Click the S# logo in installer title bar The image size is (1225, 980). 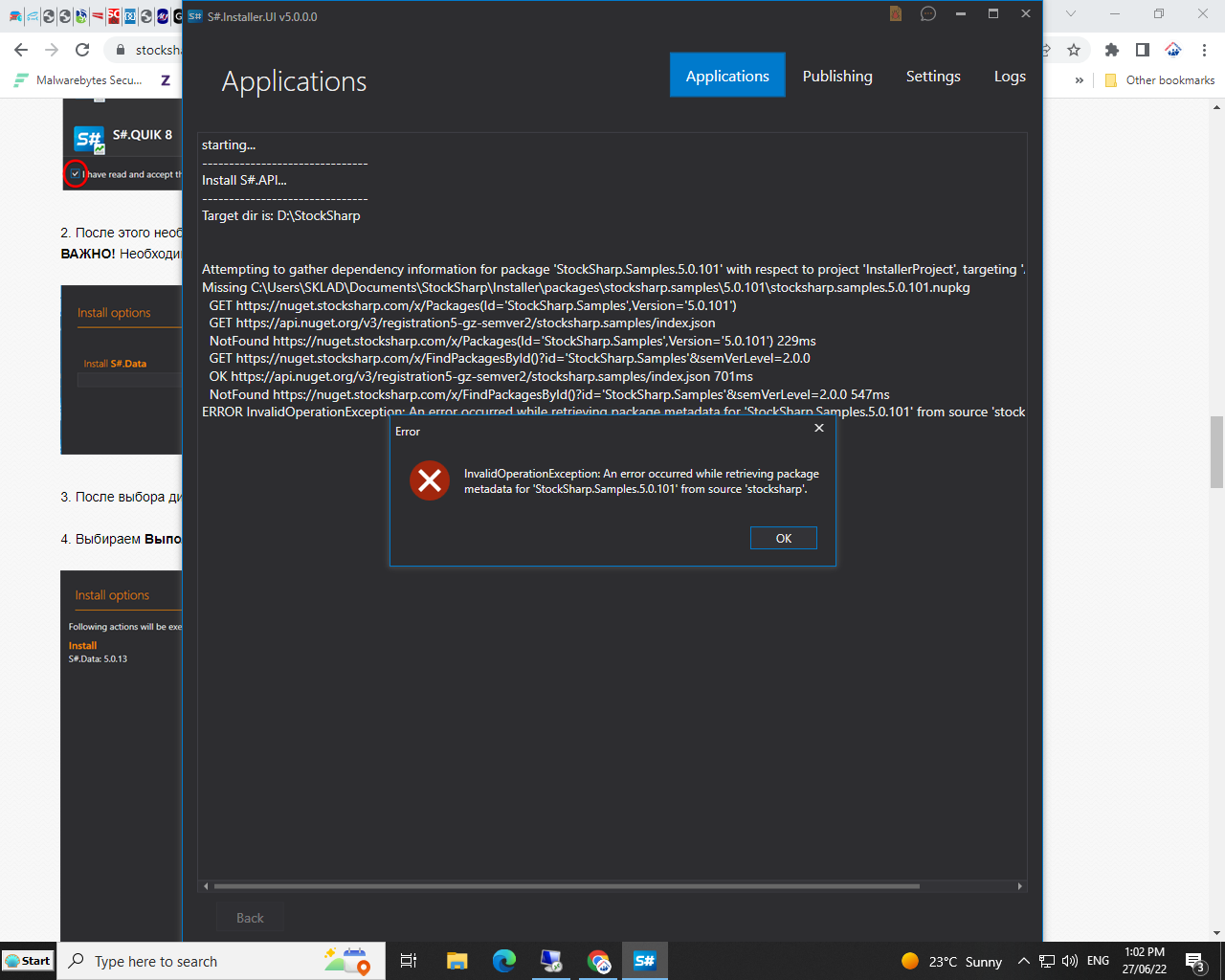pyautogui.click(x=195, y=16)
